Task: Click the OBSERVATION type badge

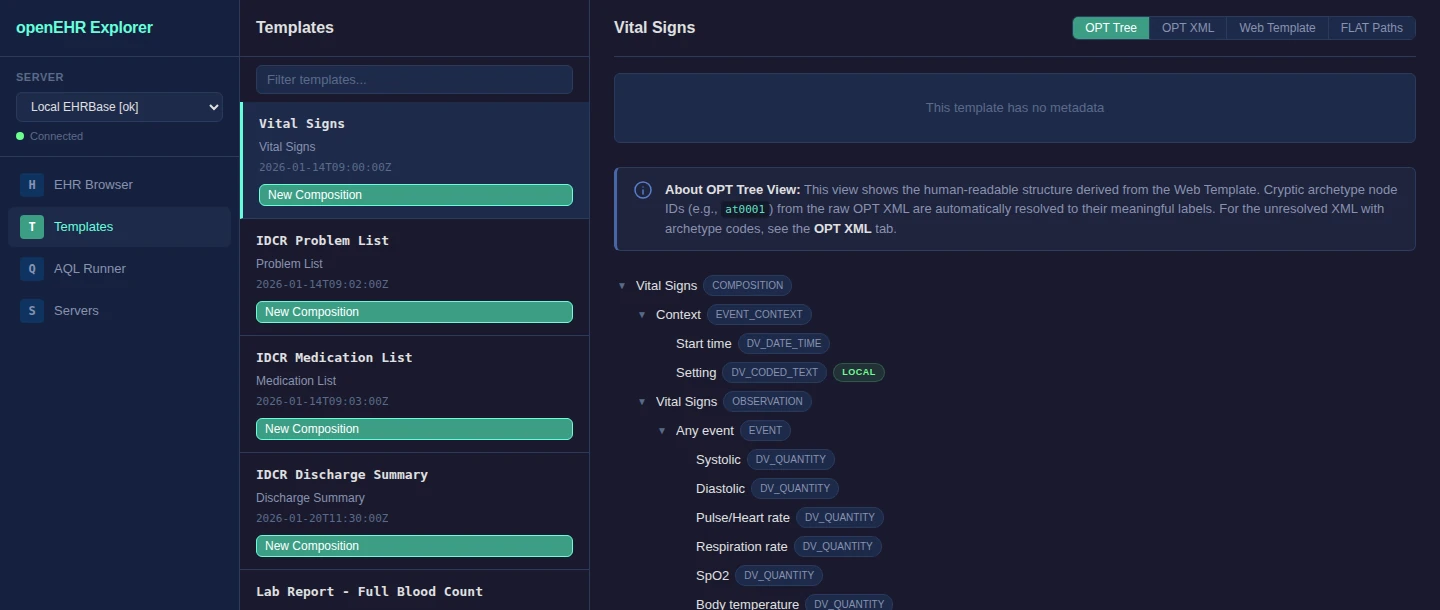Action: pos(767,402)
